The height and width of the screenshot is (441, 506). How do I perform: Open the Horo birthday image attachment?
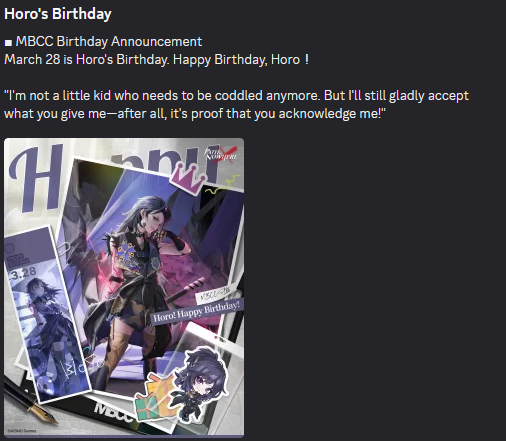124,288
